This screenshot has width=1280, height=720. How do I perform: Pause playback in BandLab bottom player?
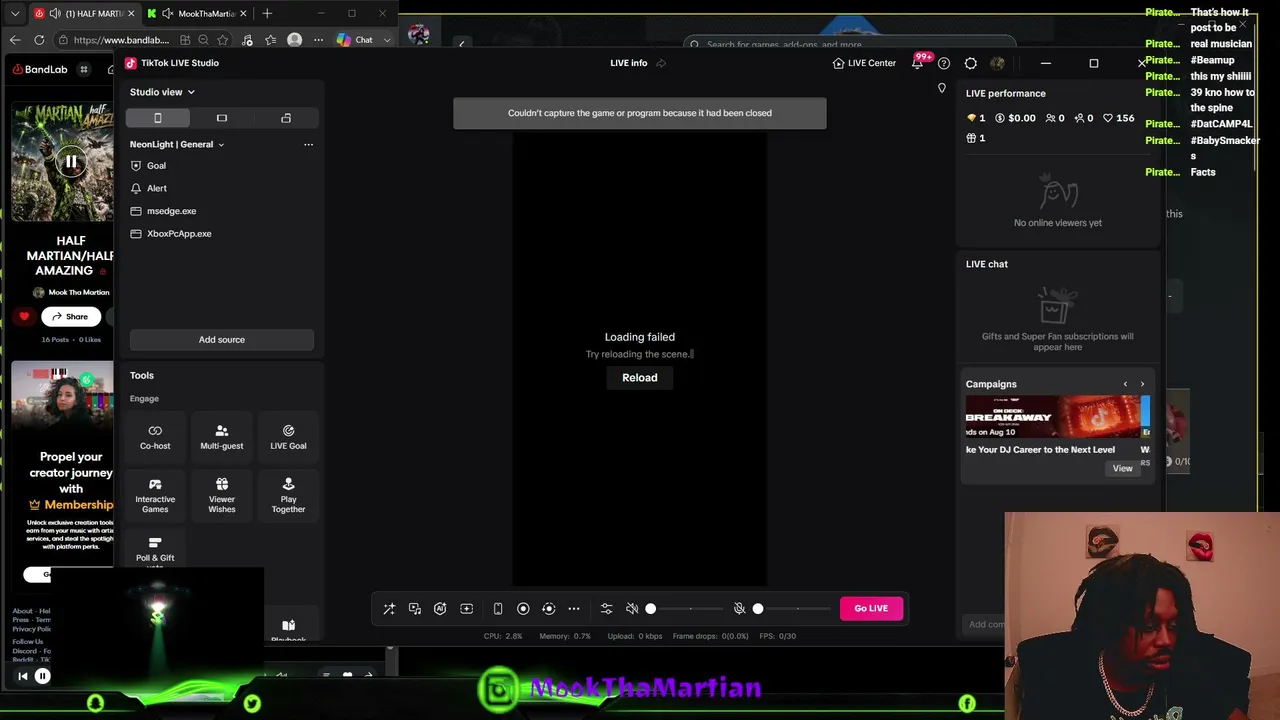pos(42,676)
